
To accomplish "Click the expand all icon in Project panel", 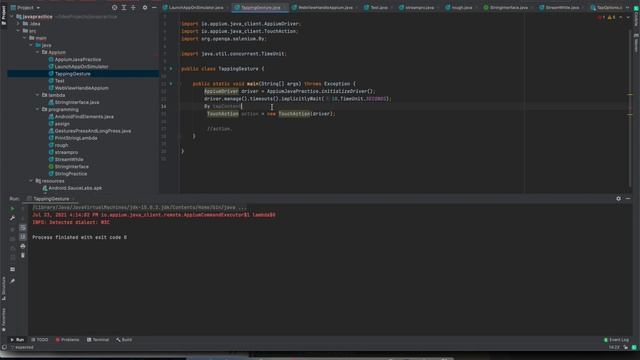I will 124,8.
